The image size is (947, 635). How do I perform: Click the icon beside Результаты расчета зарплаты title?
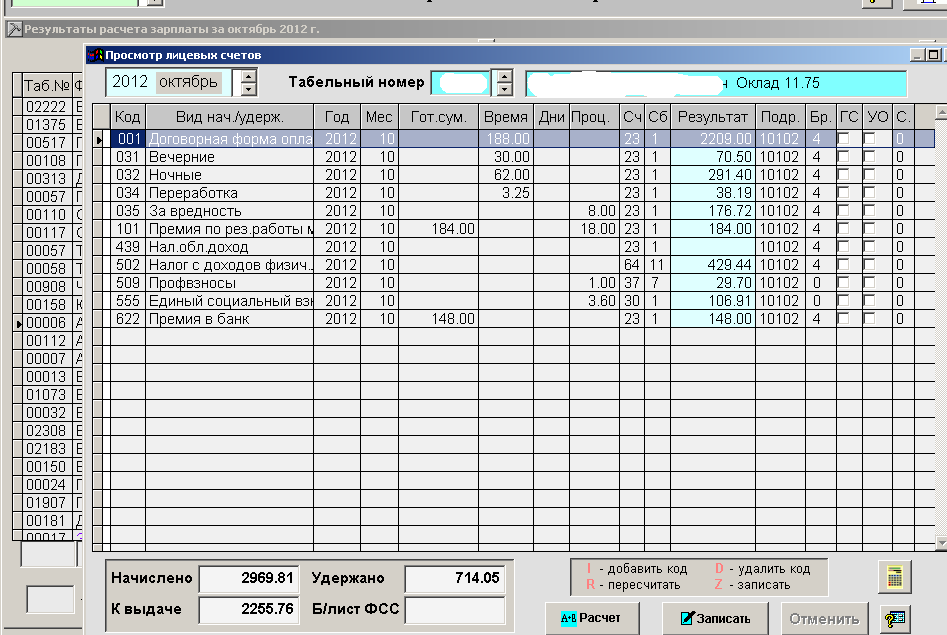(14, 29)
